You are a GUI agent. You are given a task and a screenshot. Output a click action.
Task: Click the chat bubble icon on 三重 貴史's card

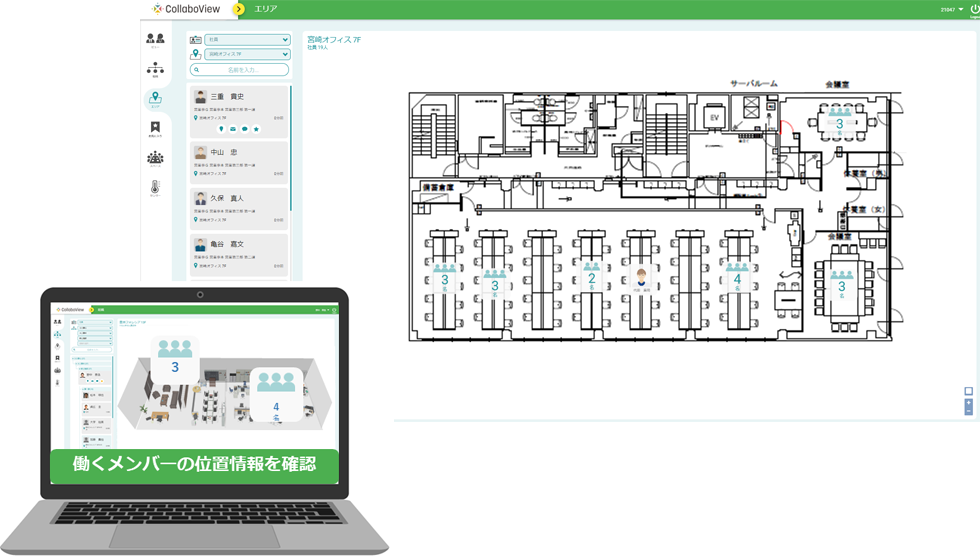pos(244,129)
